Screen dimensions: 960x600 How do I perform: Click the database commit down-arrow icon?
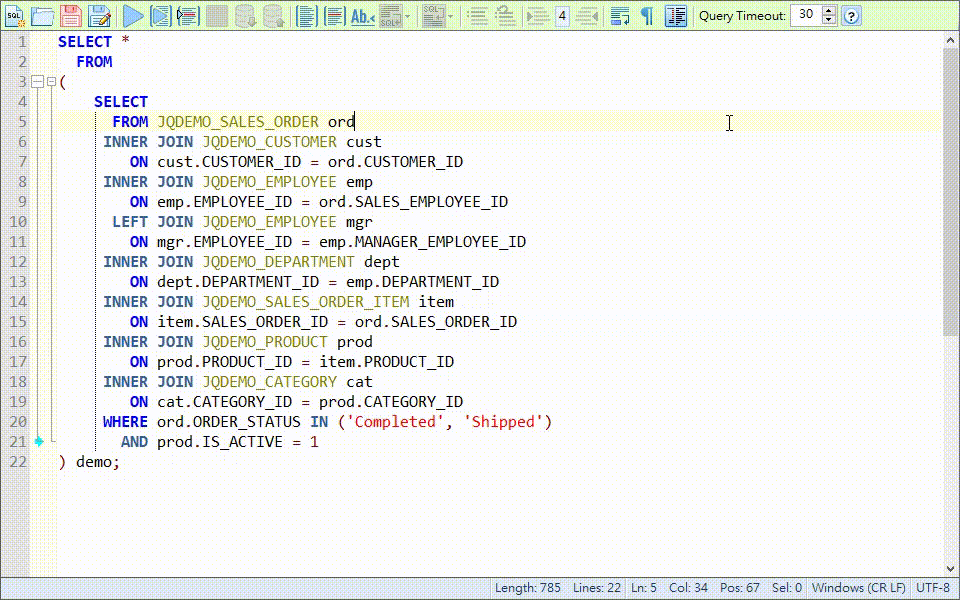pyautogui.click(x=246, y=16)
